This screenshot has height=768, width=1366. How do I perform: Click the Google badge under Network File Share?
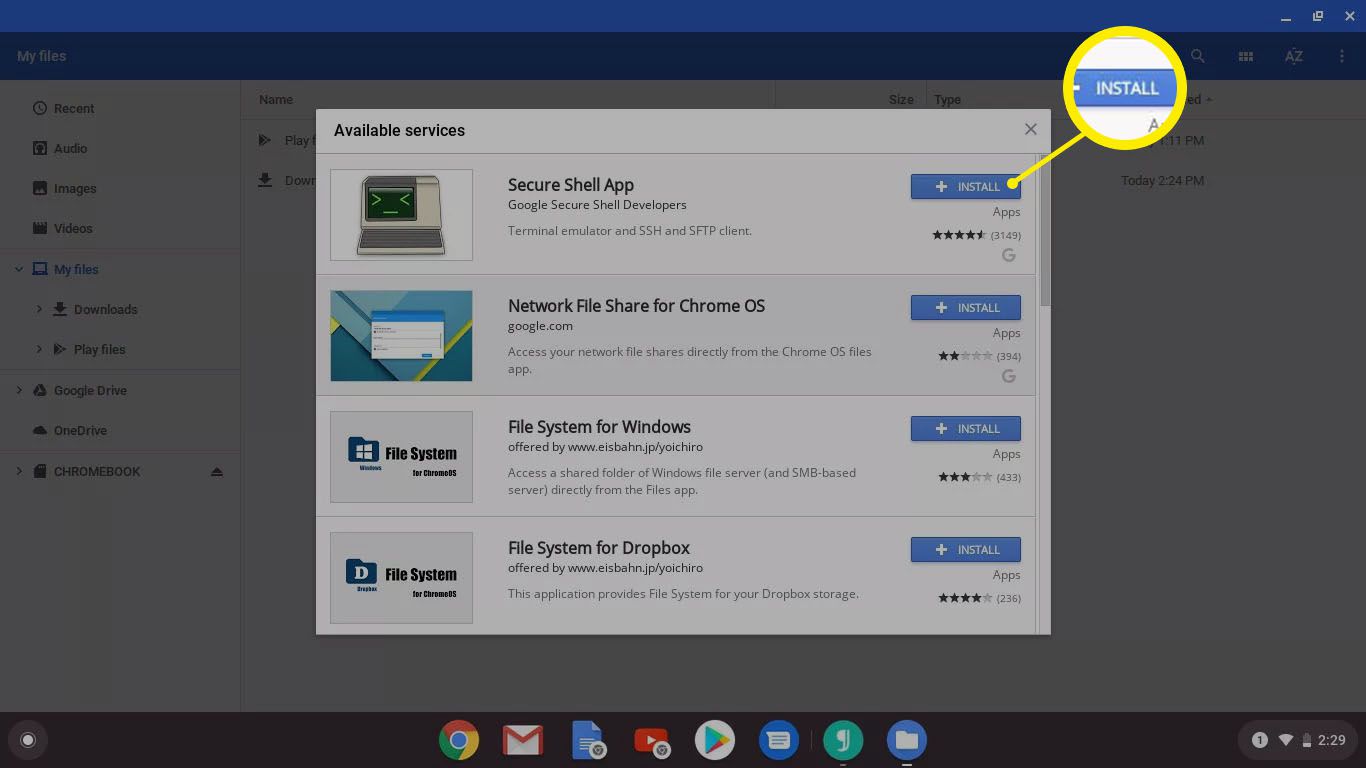[1008, 376]
